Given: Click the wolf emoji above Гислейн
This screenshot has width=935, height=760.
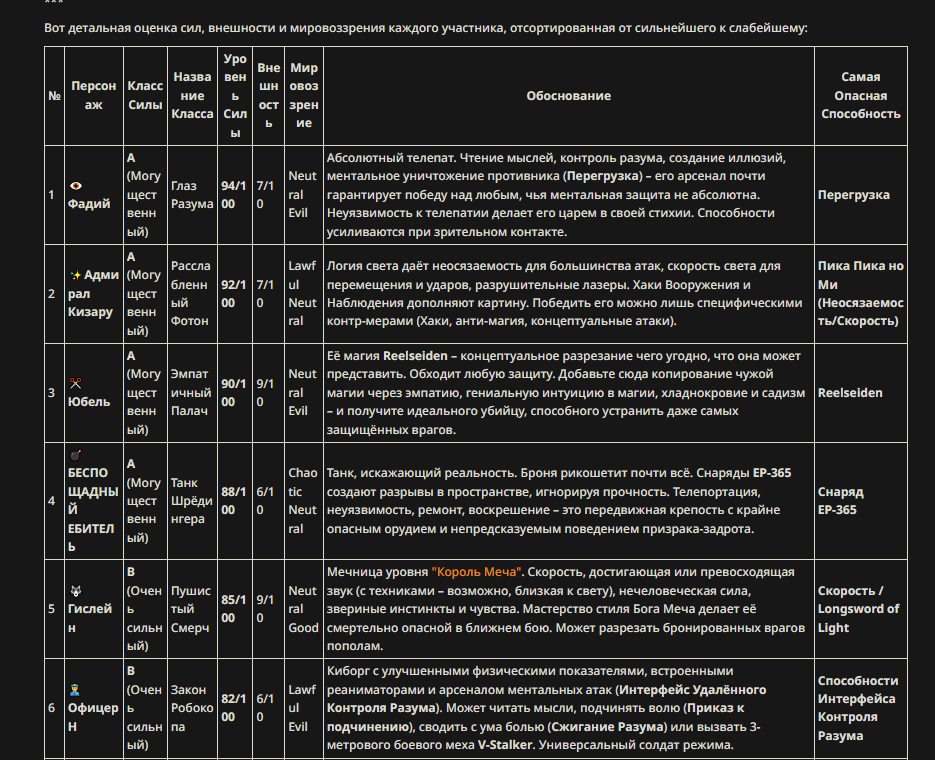Looking at the screenshot, I should tap(75, 591).
